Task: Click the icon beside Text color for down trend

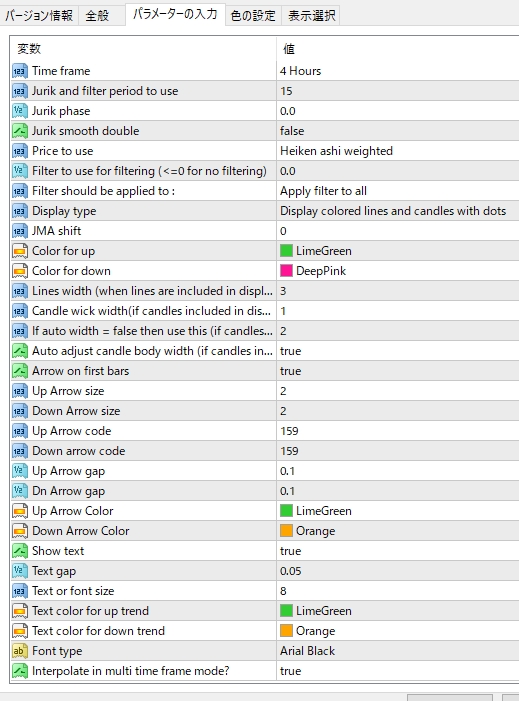Action: click(20, 631)
